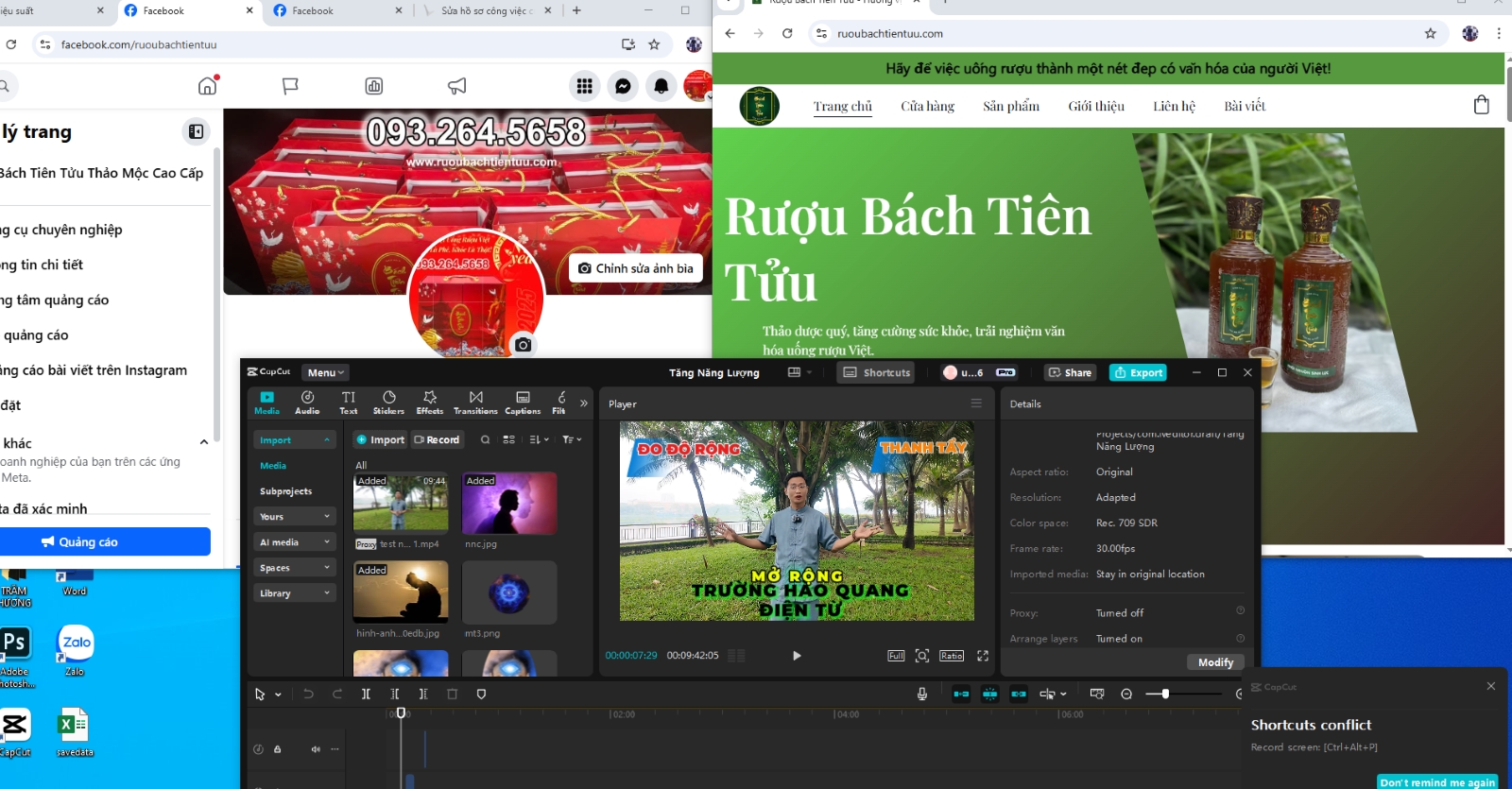Open the Effects tab in CapCut
Viewport: 1512px width, 789px height.
coord(430,403)
